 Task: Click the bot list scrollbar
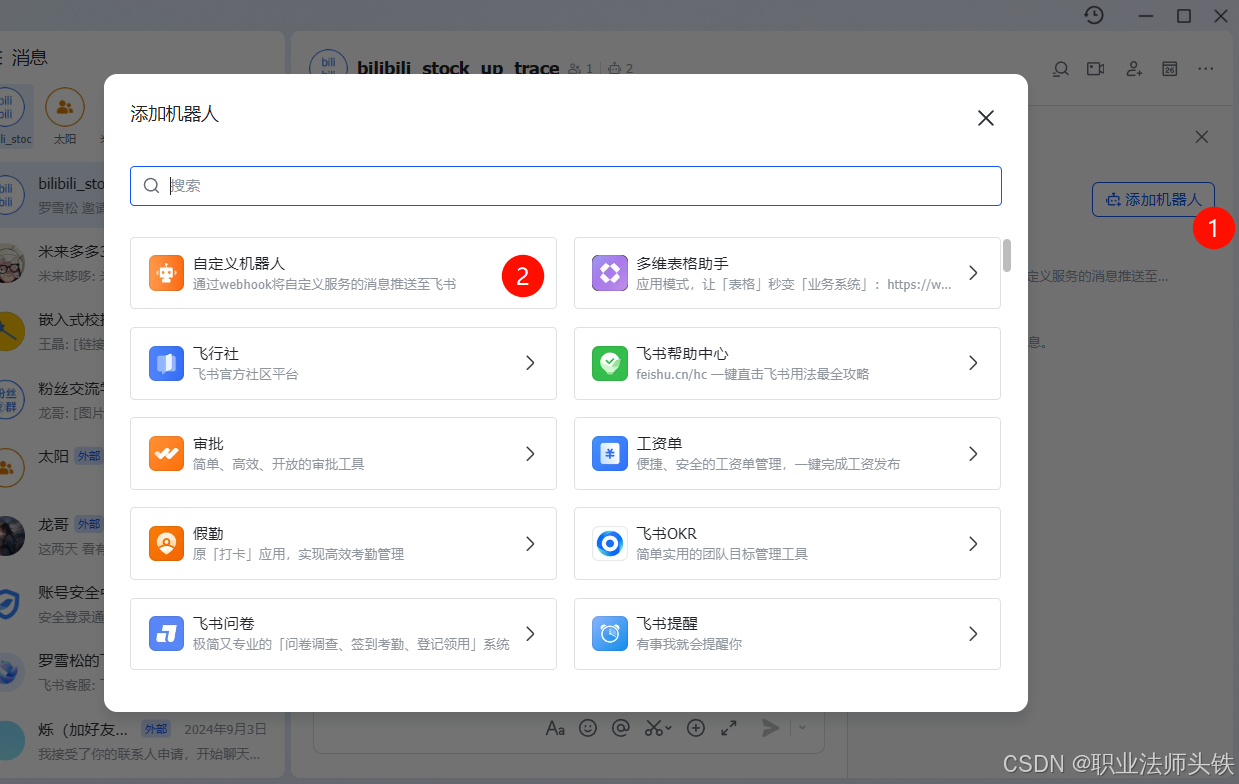tap(1007, 255)
